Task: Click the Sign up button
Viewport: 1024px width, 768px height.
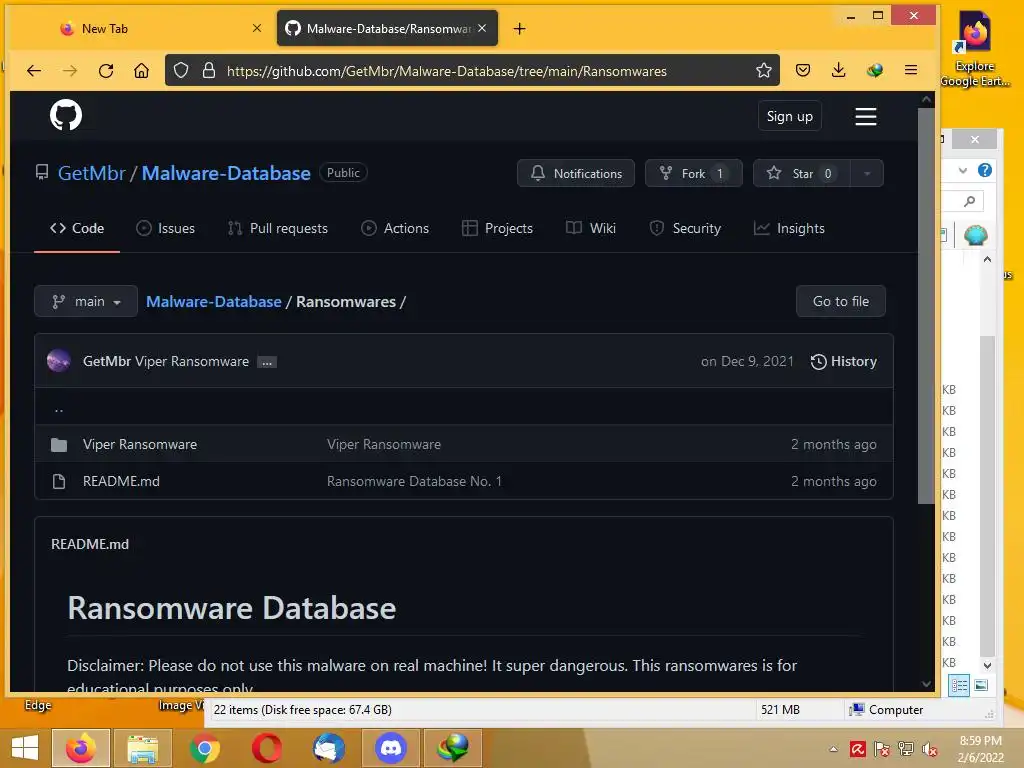Action: click(790, 116)
